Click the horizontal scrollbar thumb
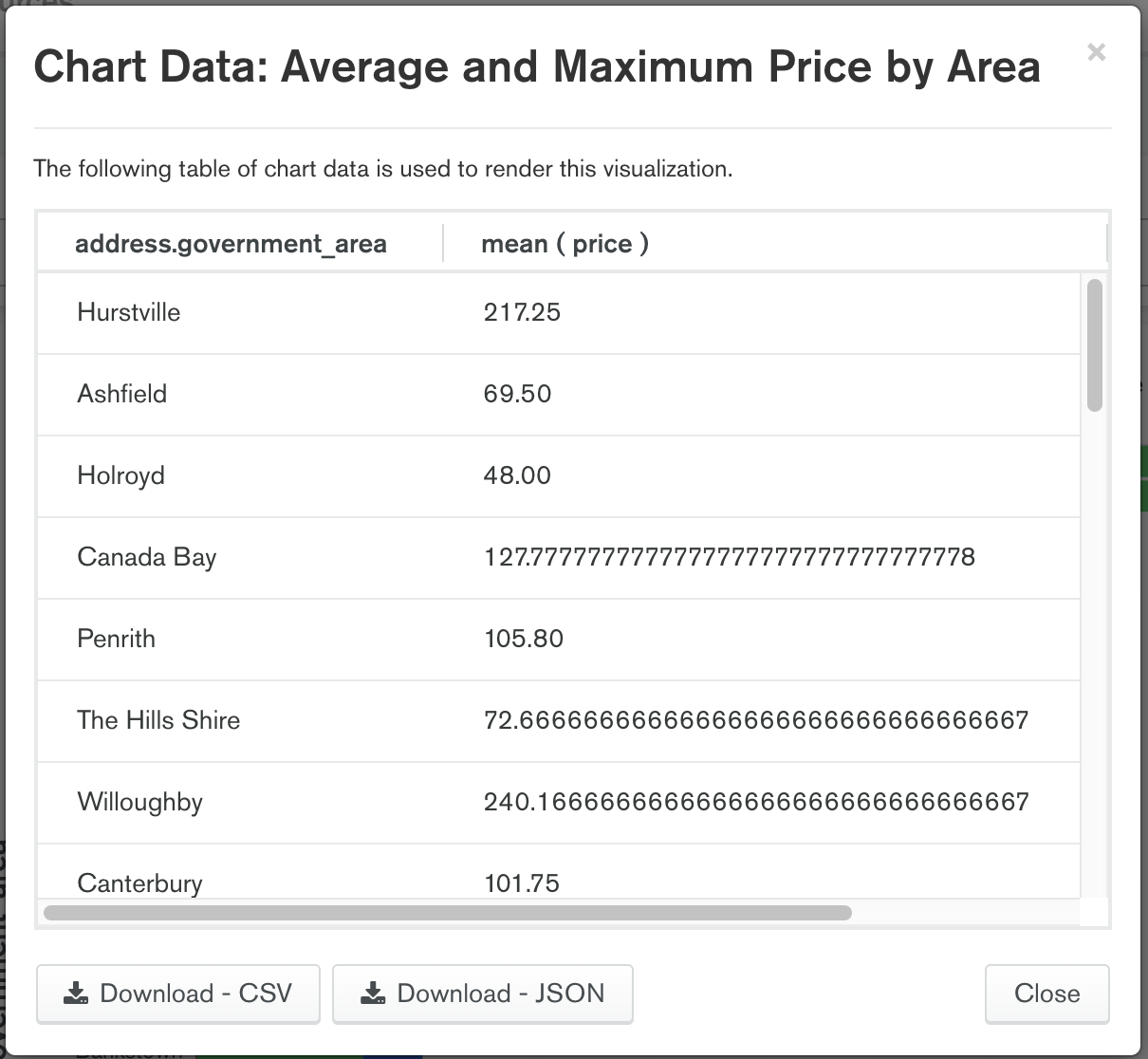The width and height of the screenshot is (1148, 1059). [x=448, y=913]
